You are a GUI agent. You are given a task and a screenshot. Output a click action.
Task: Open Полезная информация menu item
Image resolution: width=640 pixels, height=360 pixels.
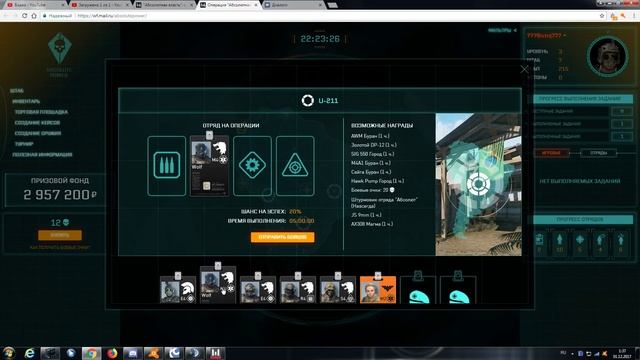point(42,154)
